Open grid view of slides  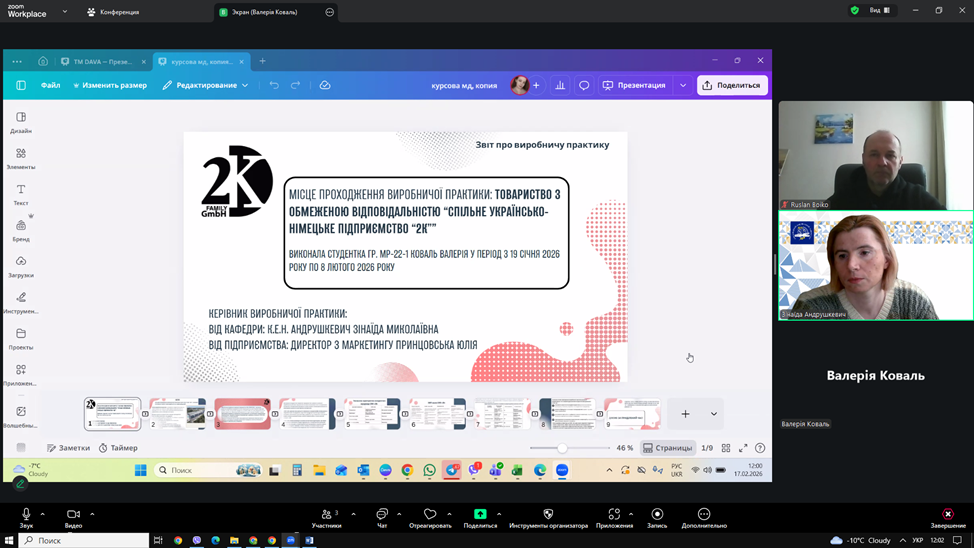click(x=726, y=448)
